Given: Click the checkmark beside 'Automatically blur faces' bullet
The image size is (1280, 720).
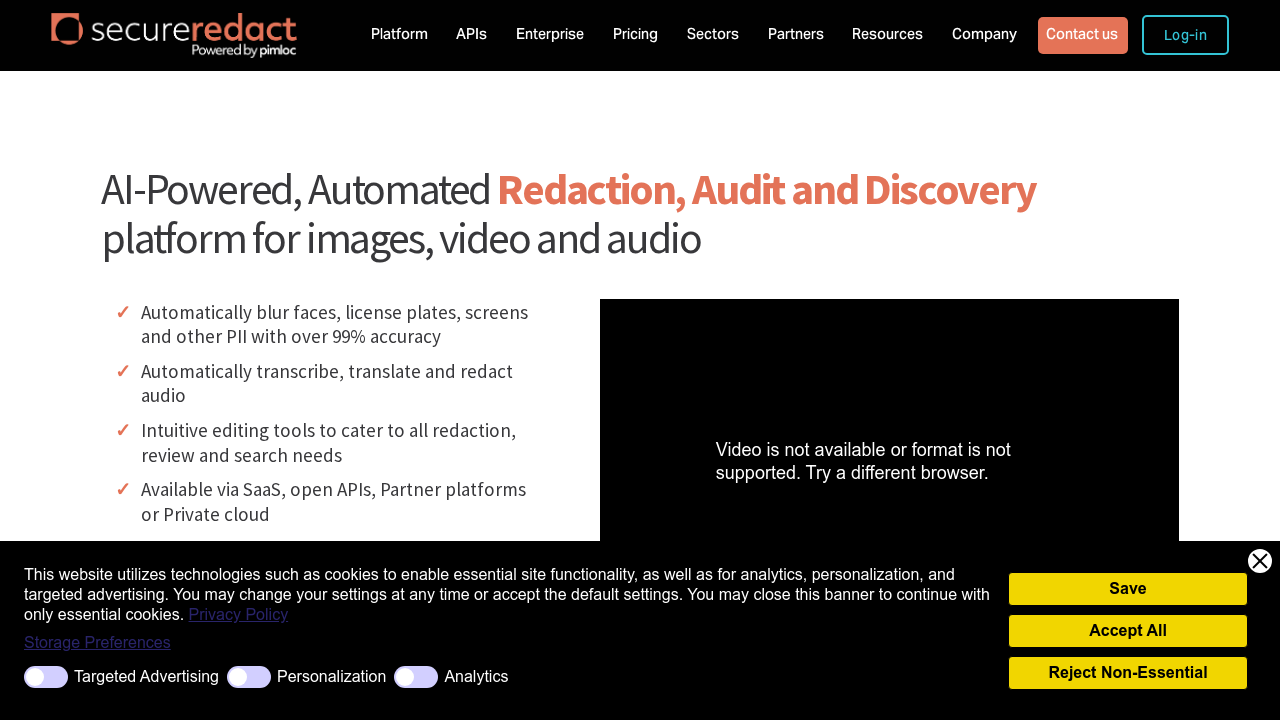Looking at the screenshot, I should (x=121, y=312).
